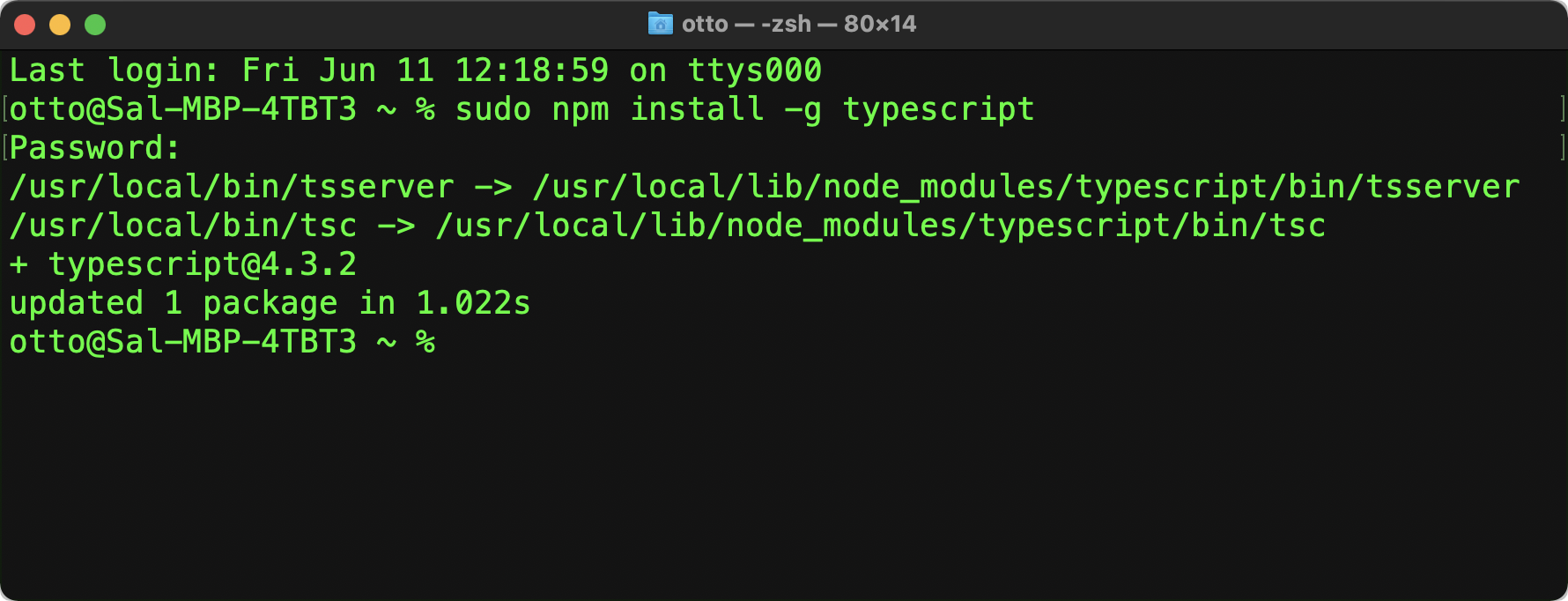Image resolution: width=1568 pixels, height=601 pixels.
Task: Zoom the window with the green button
Action: tap(95, 25)
